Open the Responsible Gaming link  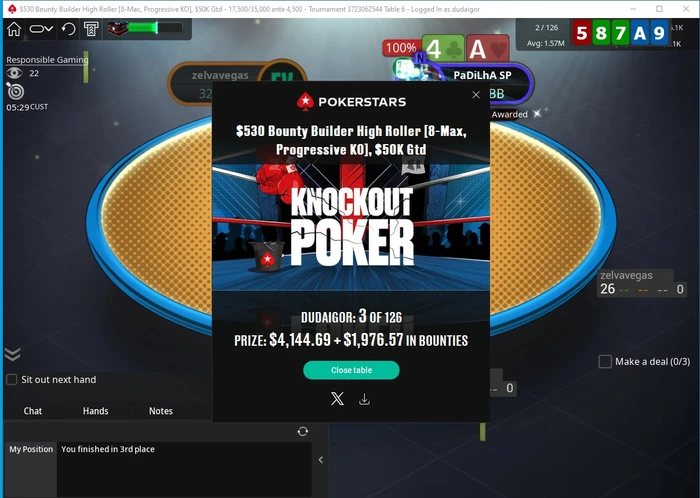click(x=47, y=60)
